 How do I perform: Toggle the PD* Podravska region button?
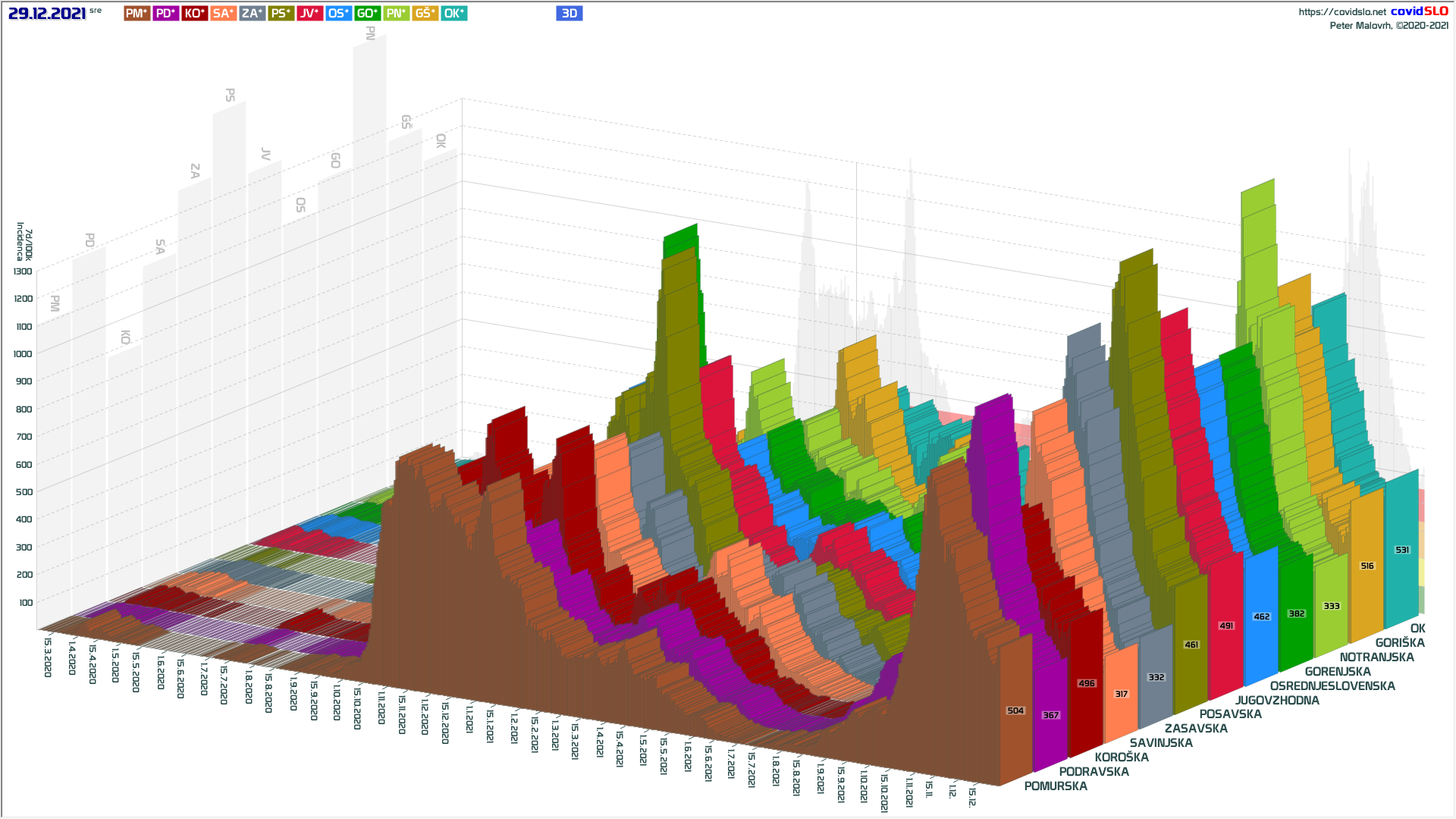pyautogui.click(x=165, y=14)
